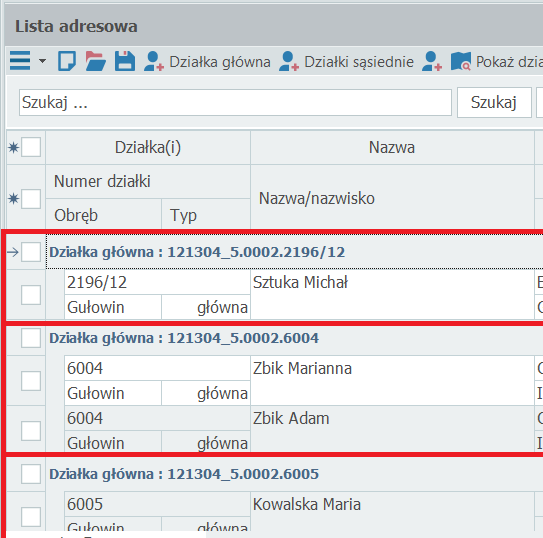Save the list with the floppy disk icon

click(125, 61)
